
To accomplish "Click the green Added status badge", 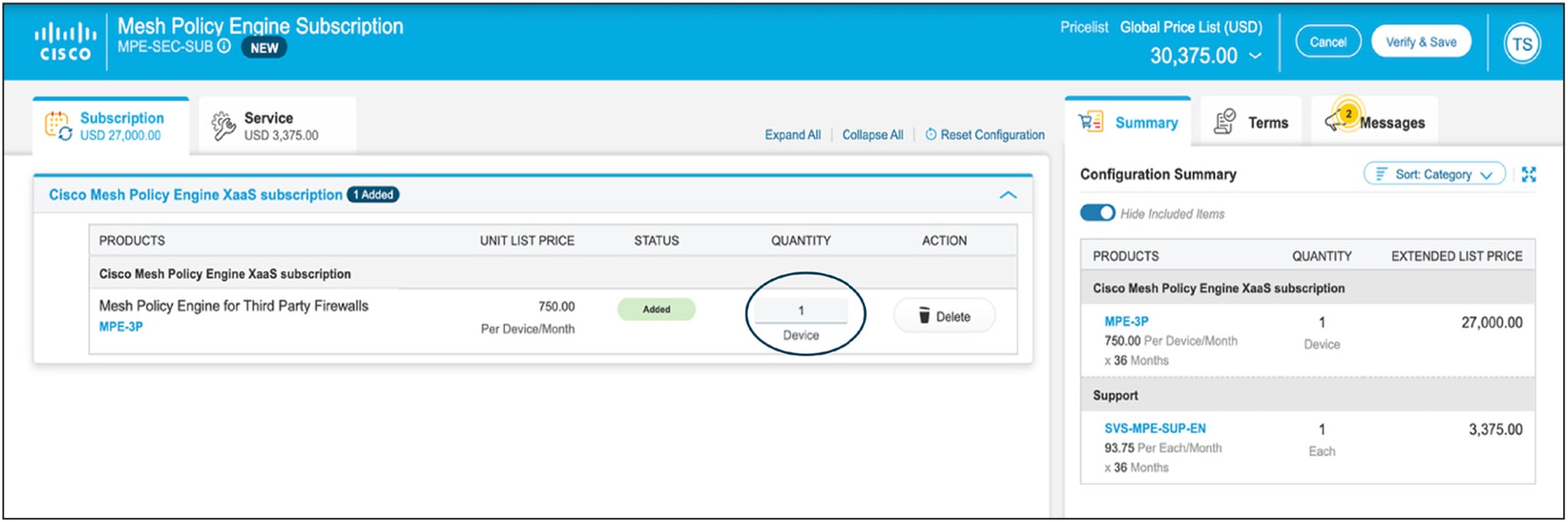I will pyautogui.click(x=656, y=309).
